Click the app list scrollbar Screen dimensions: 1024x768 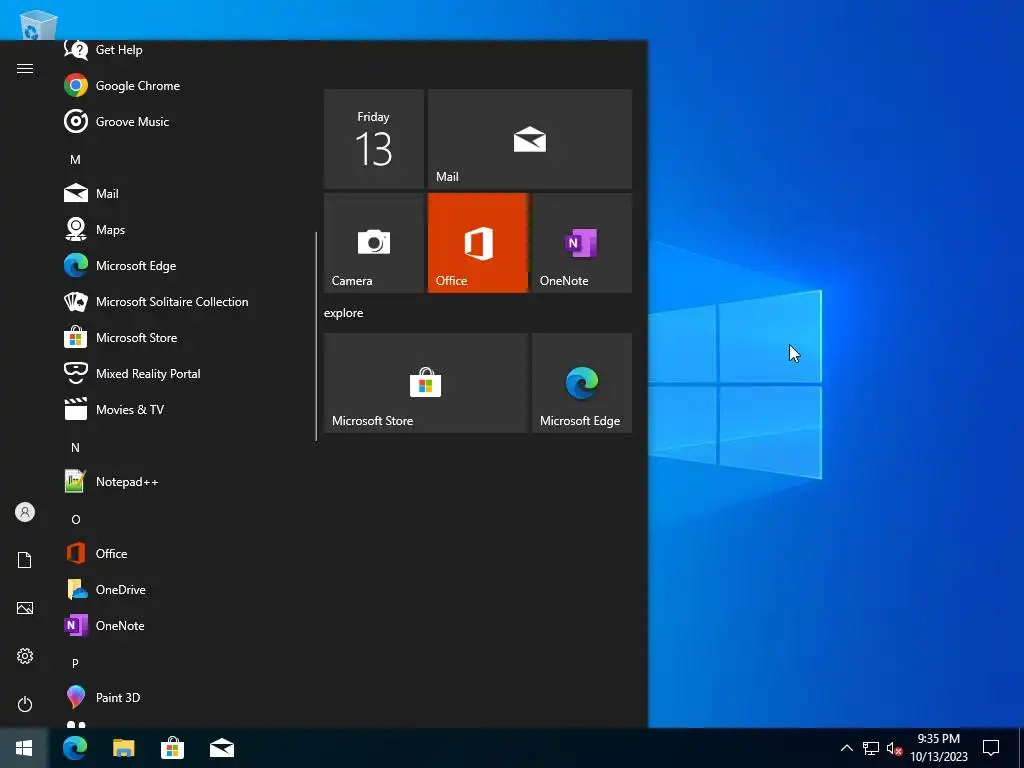[x=316, y=336]
